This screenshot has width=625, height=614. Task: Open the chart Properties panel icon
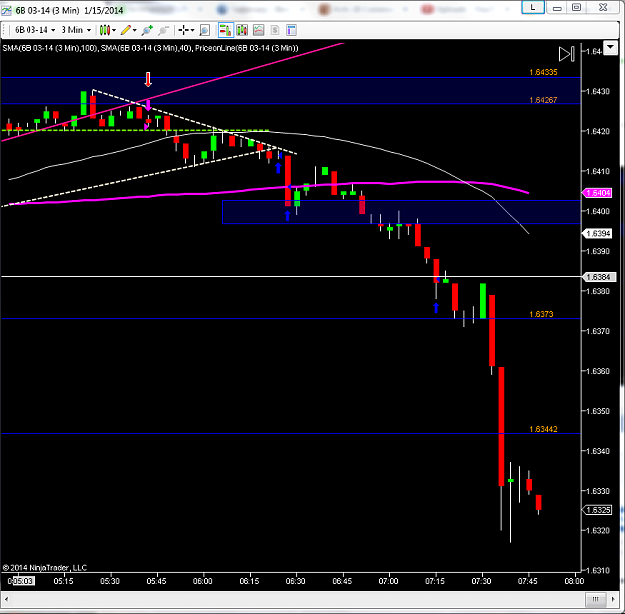[x=291, y=30]
